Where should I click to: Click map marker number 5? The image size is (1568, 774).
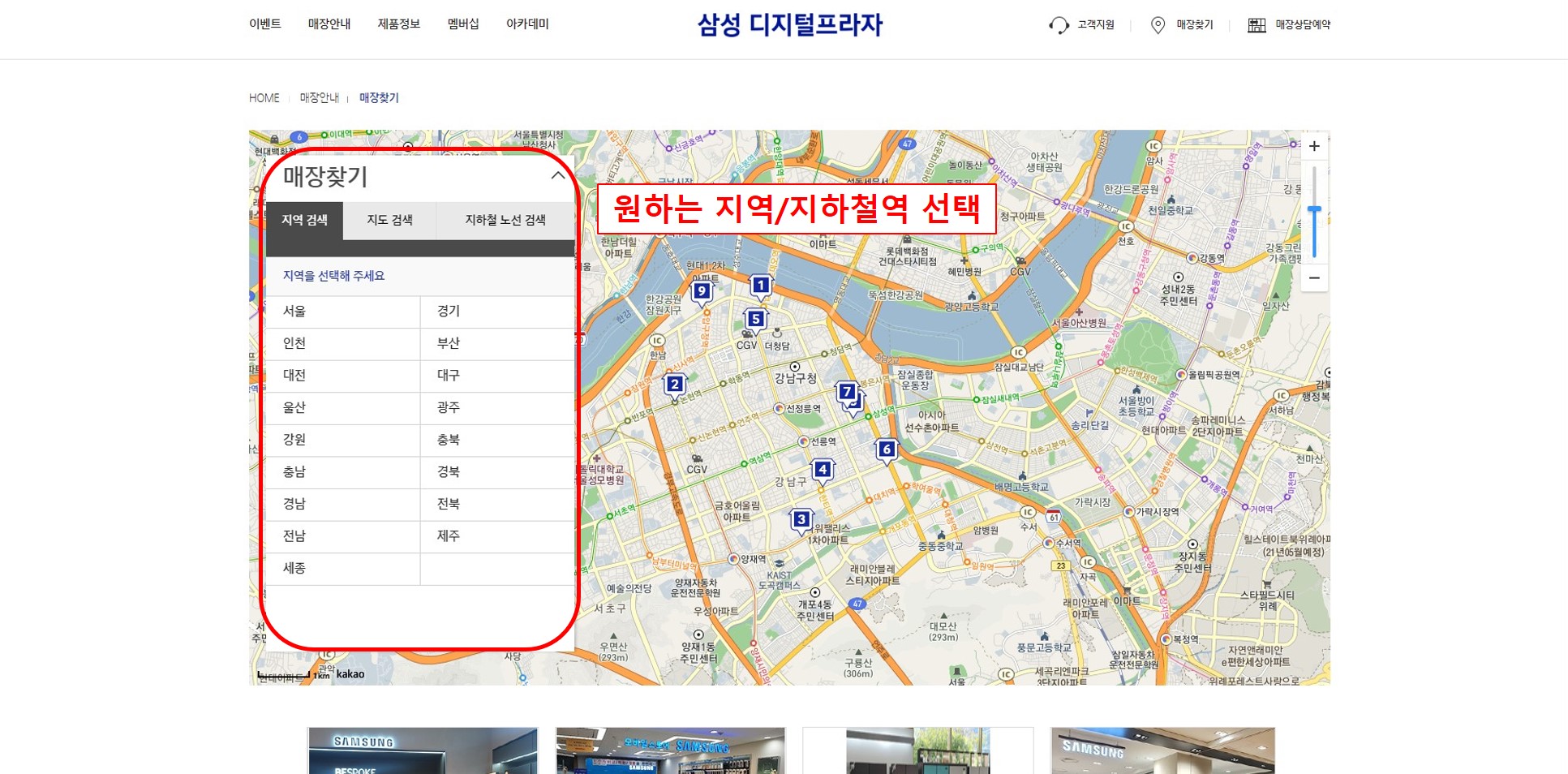755,320
